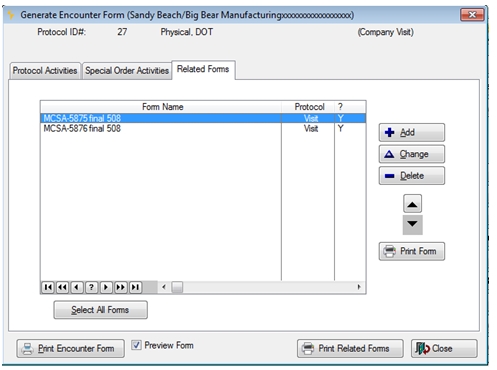Click the Protocol column header

[308, 107]
